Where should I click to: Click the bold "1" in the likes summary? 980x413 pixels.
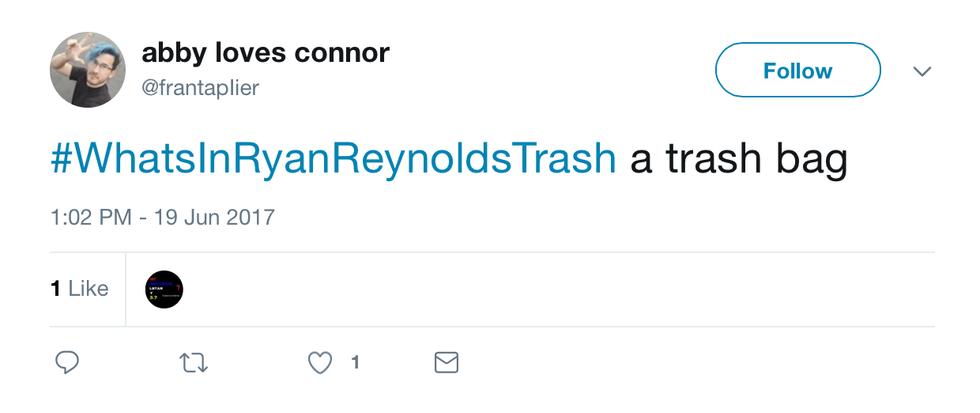55,289
